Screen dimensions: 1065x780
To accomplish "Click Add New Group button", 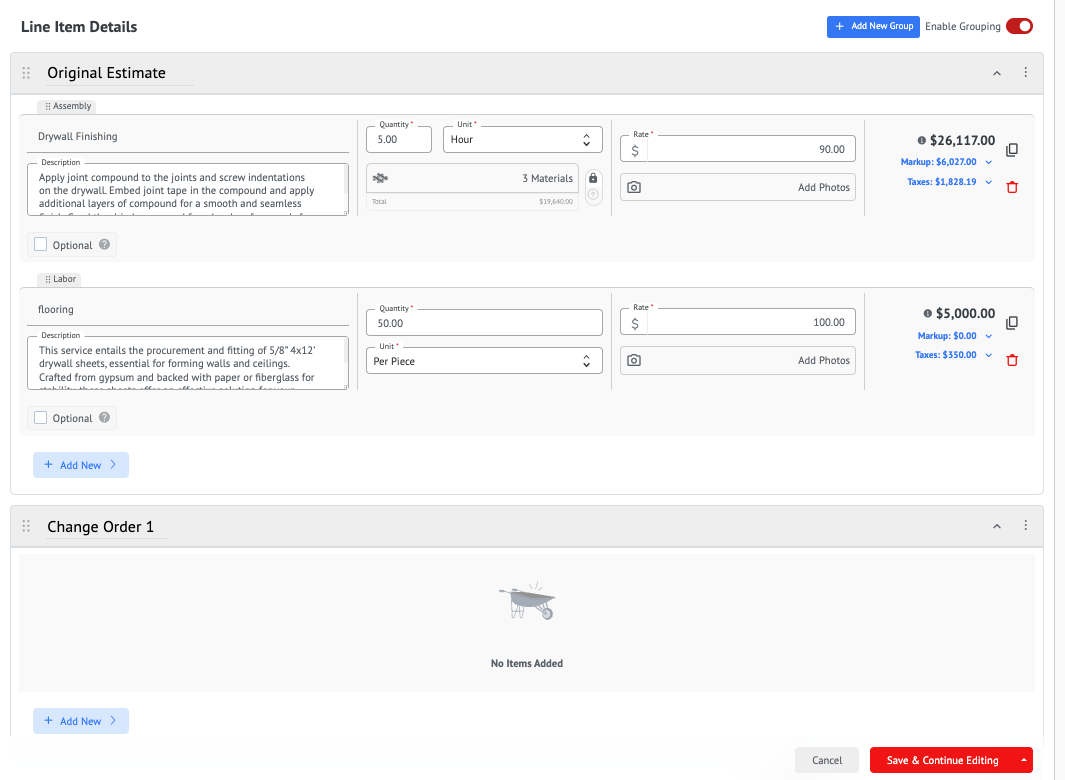I will 873,26.
